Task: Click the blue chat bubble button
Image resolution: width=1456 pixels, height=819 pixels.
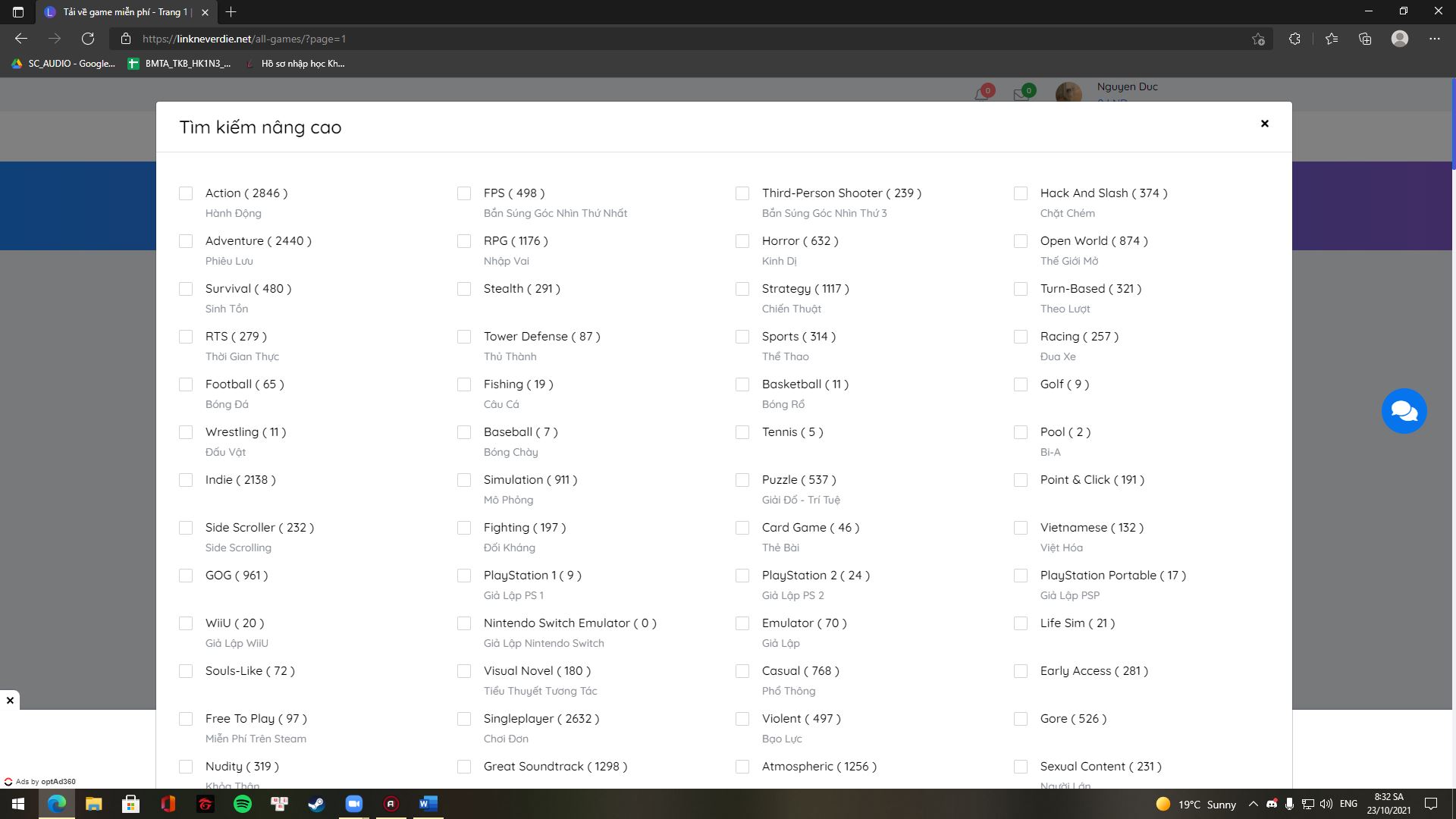Action: [1404, 411]
